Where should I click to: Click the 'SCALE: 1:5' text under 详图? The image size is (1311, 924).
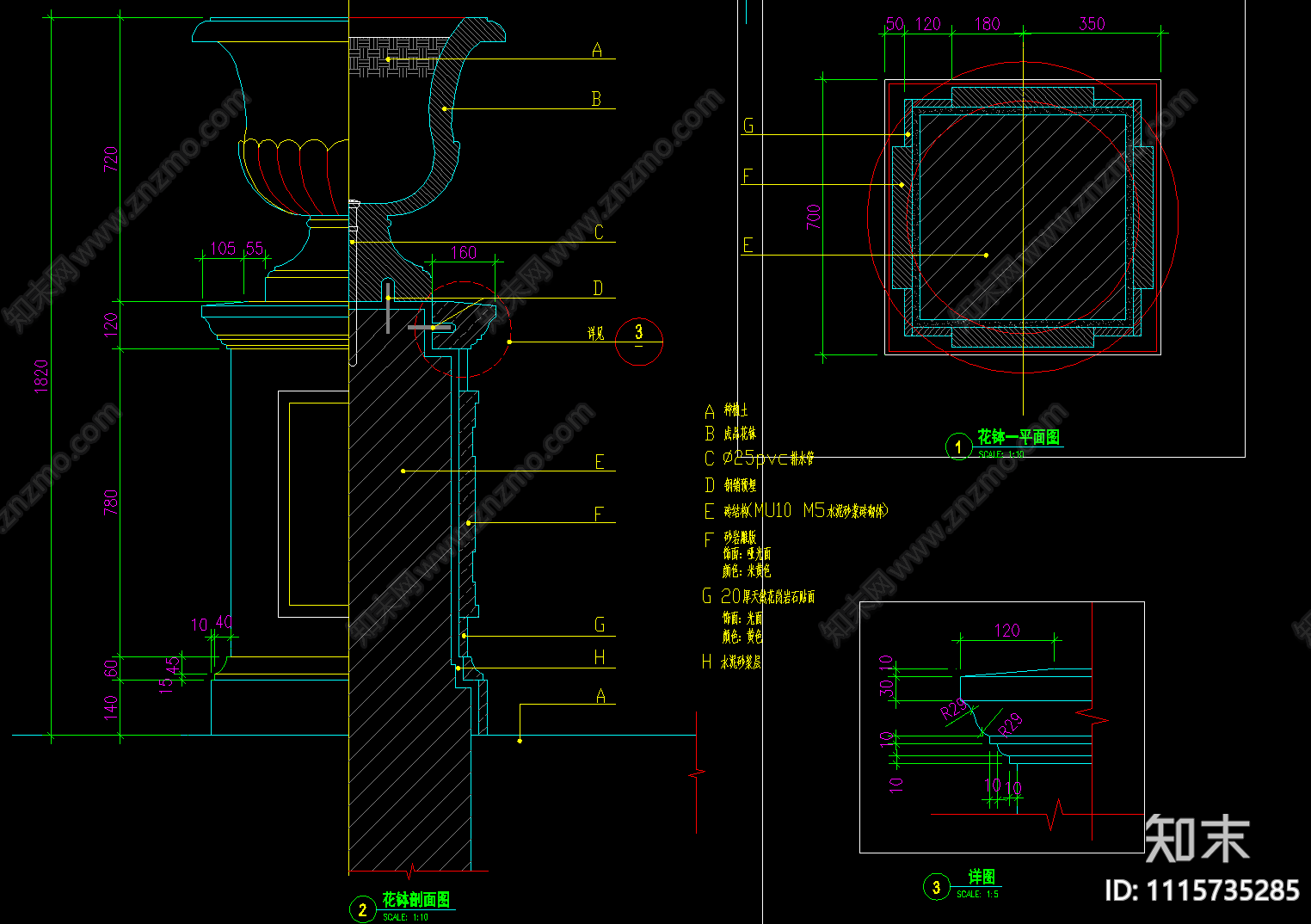click(x=978, y=895)
